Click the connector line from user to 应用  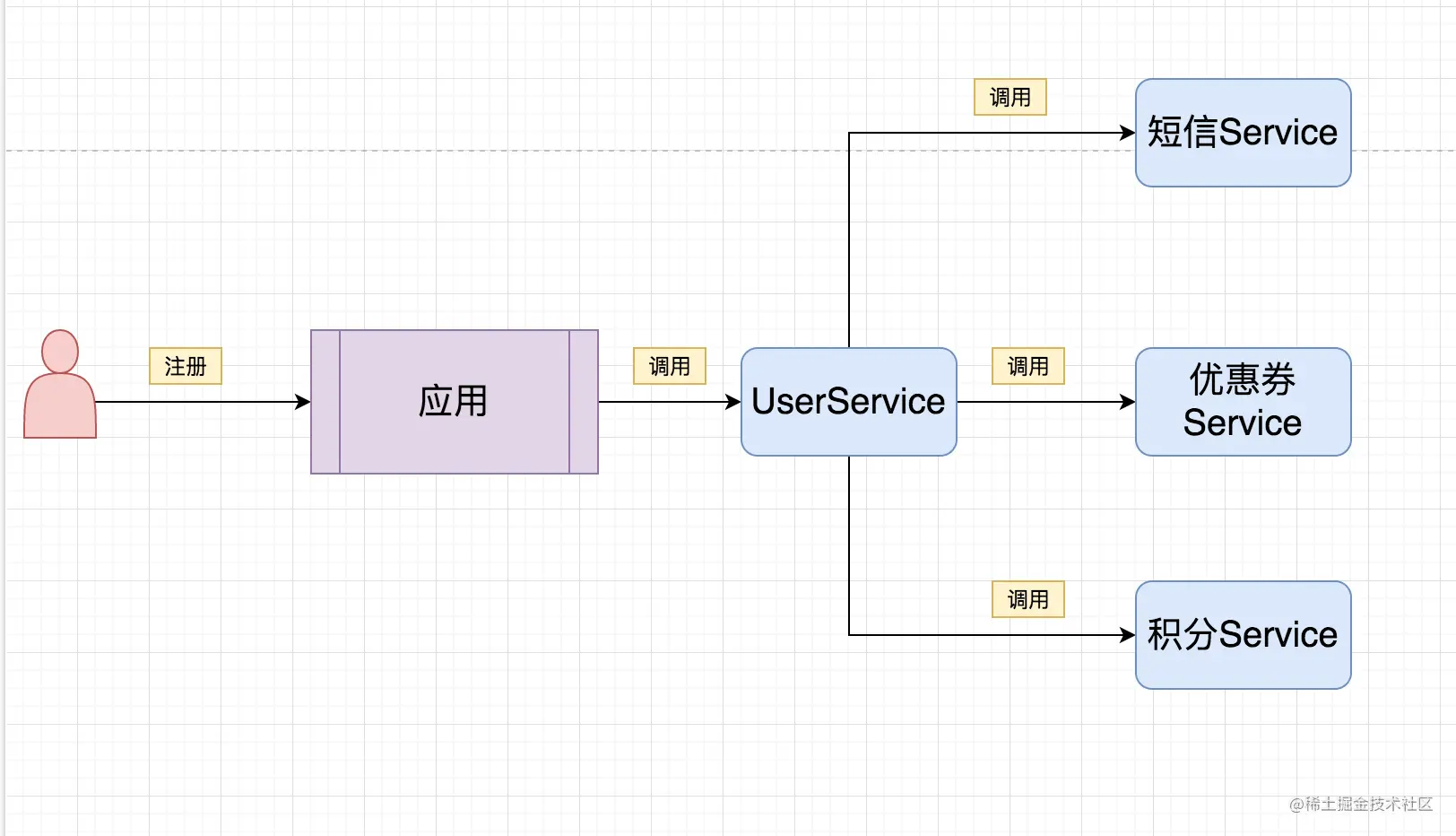point(197,402)
